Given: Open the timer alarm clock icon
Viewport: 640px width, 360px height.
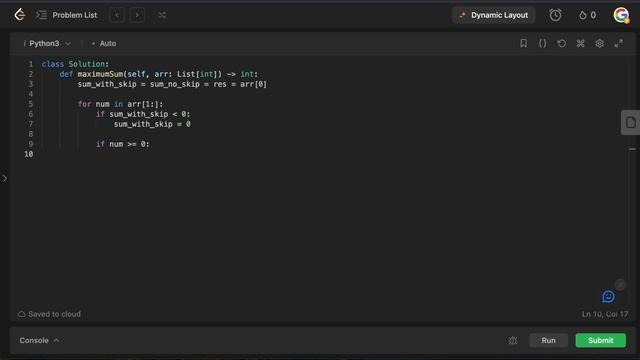Looking at the screenshot, I should pyautogui.click(x=555, y=15).
